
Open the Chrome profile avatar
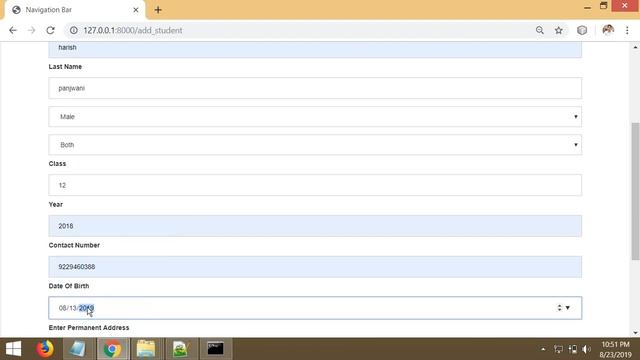608,30
